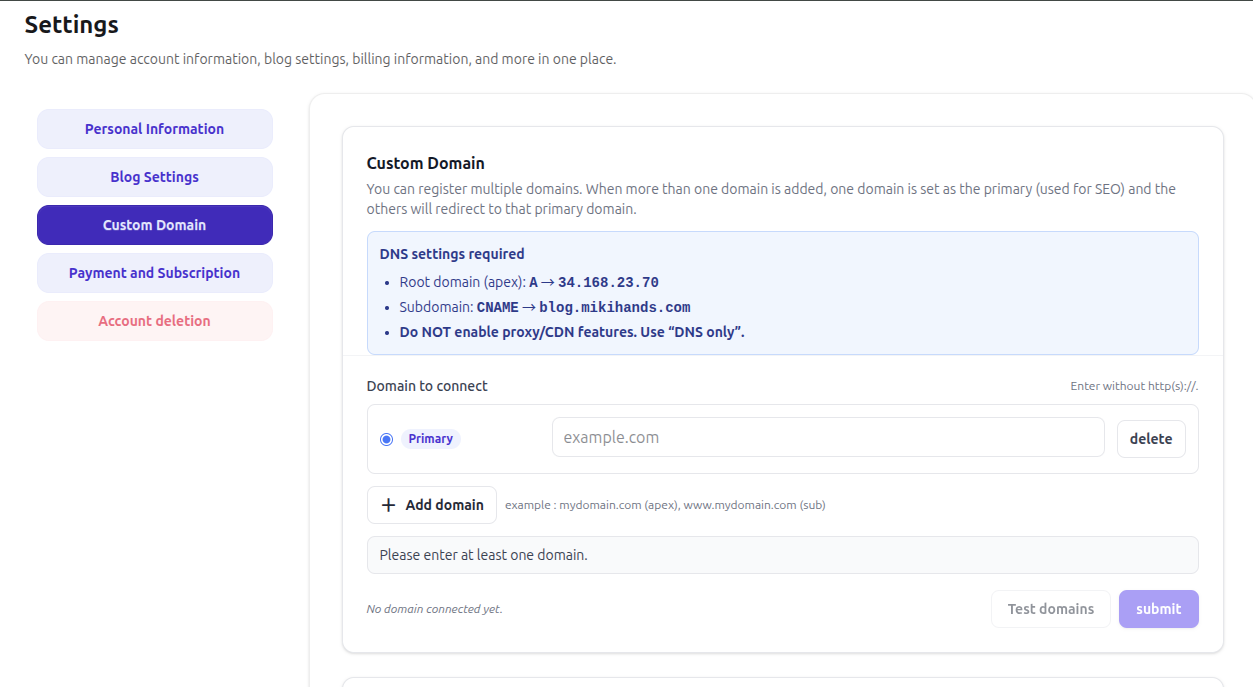Click blog.mikihands.com in the CNAME instructions
Screen dimensions: 1253x687
[614, 306]
